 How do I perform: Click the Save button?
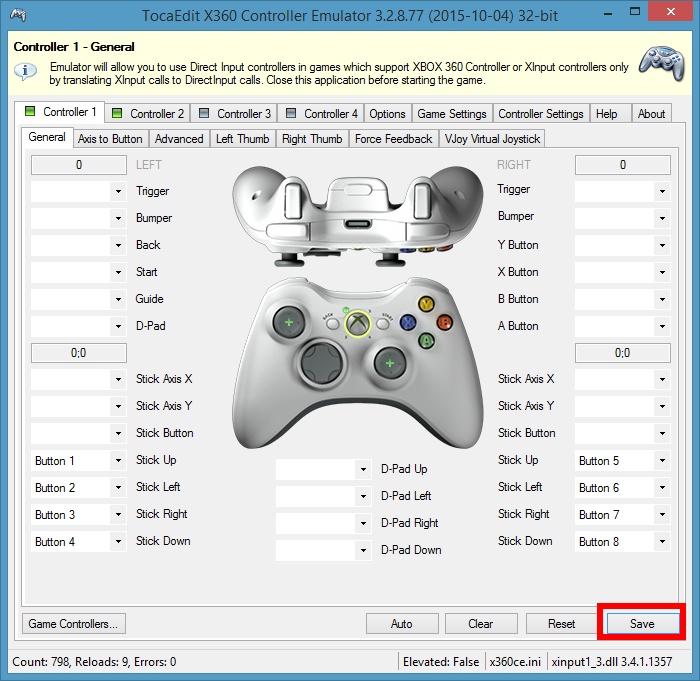coord(642,623)
